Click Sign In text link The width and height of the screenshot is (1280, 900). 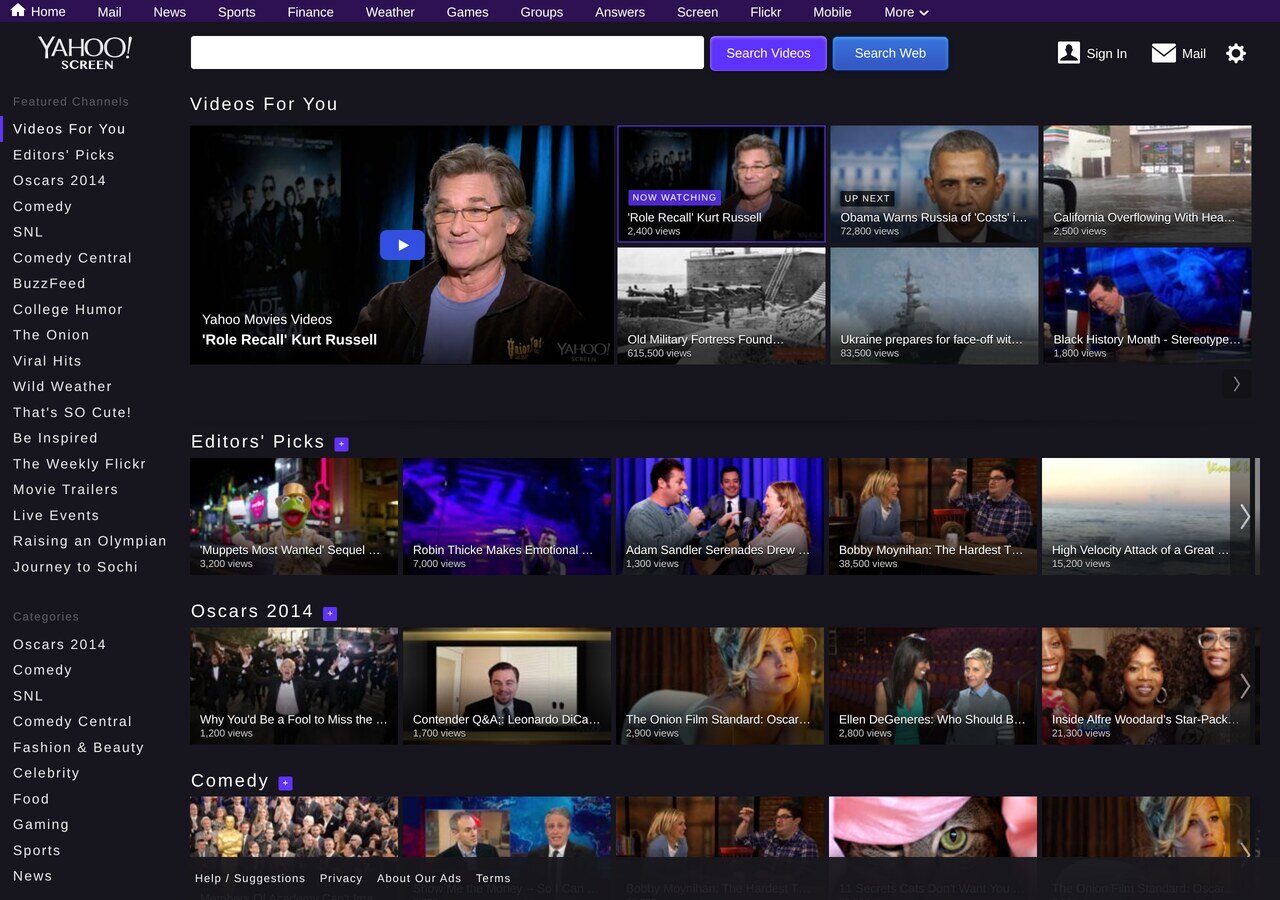[x=1106, y=54]
